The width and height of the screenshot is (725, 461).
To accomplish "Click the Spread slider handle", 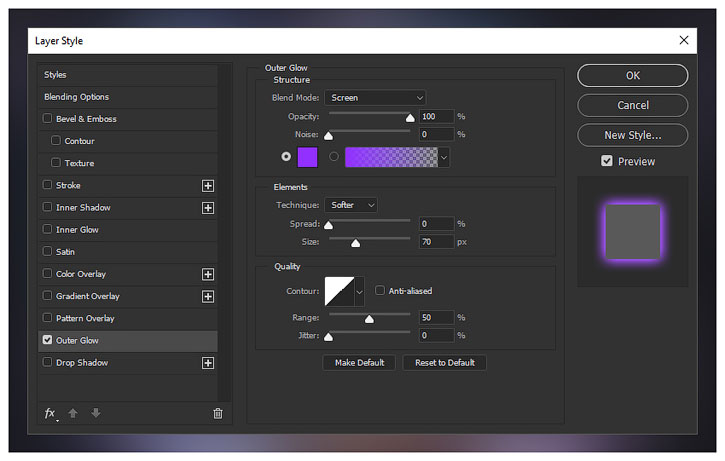I will [328, 225].
